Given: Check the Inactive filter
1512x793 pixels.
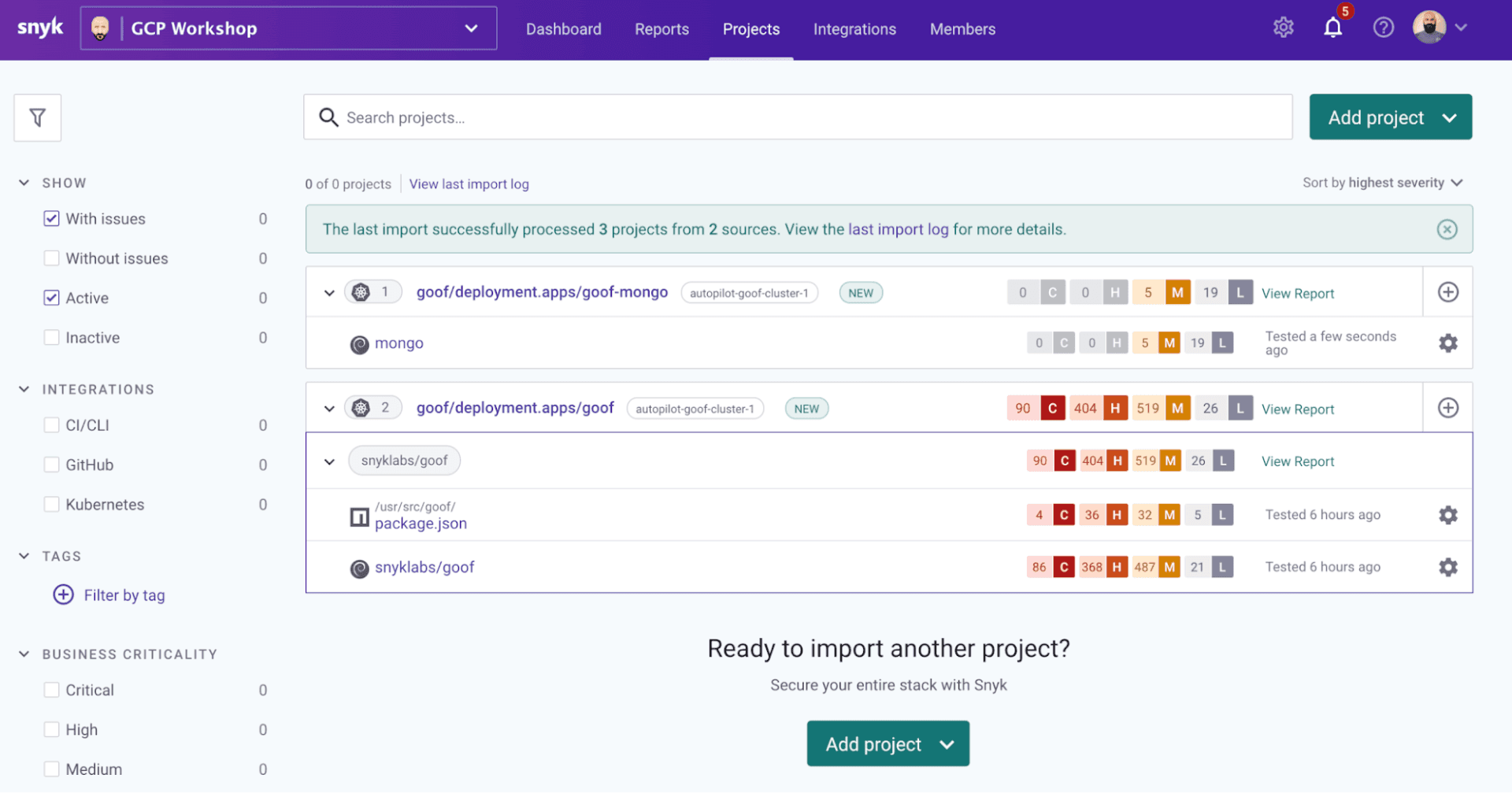Looking at the screenshot, I should pos(51,337).
